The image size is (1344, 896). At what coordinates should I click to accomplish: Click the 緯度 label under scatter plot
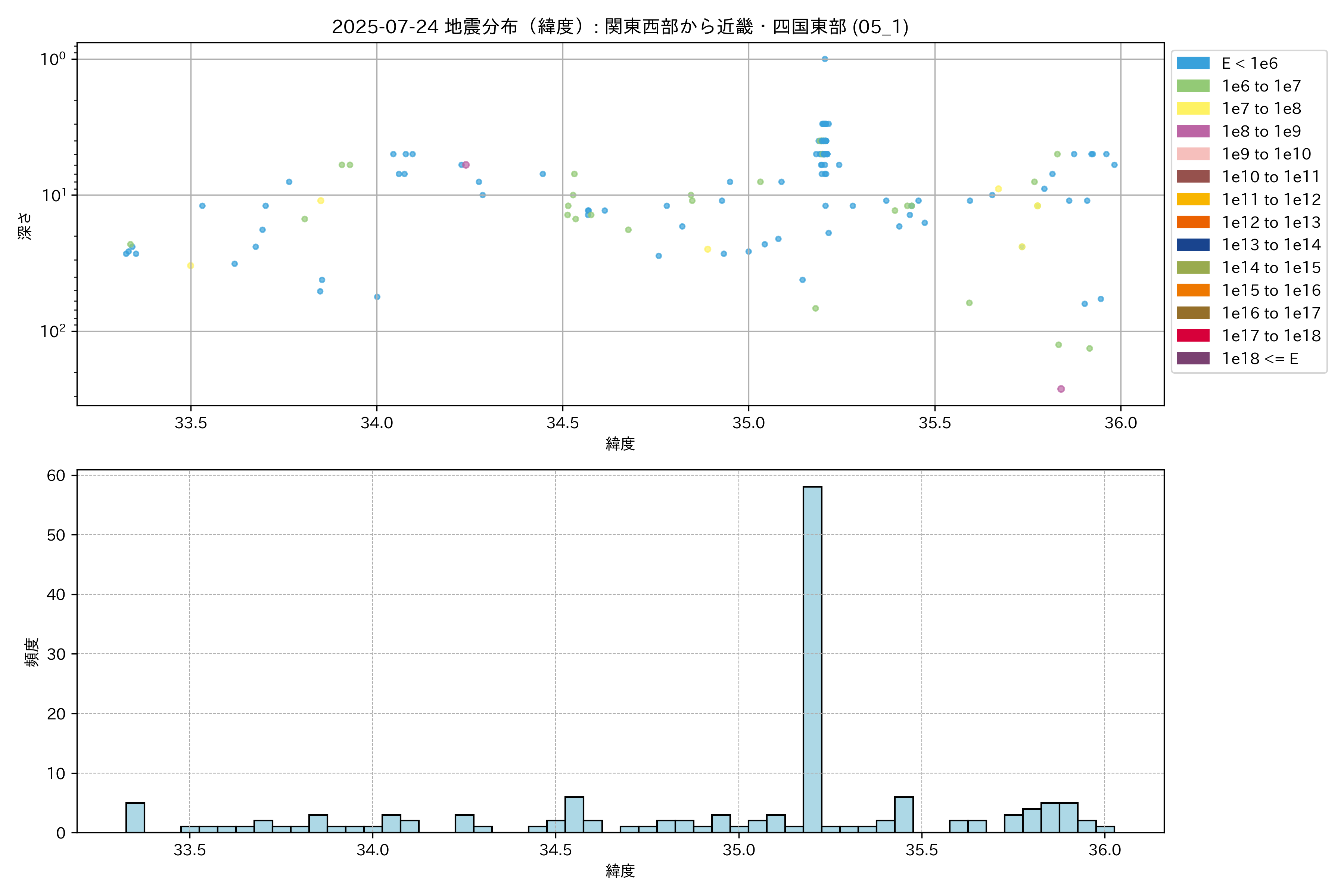(x=620, y=444)
